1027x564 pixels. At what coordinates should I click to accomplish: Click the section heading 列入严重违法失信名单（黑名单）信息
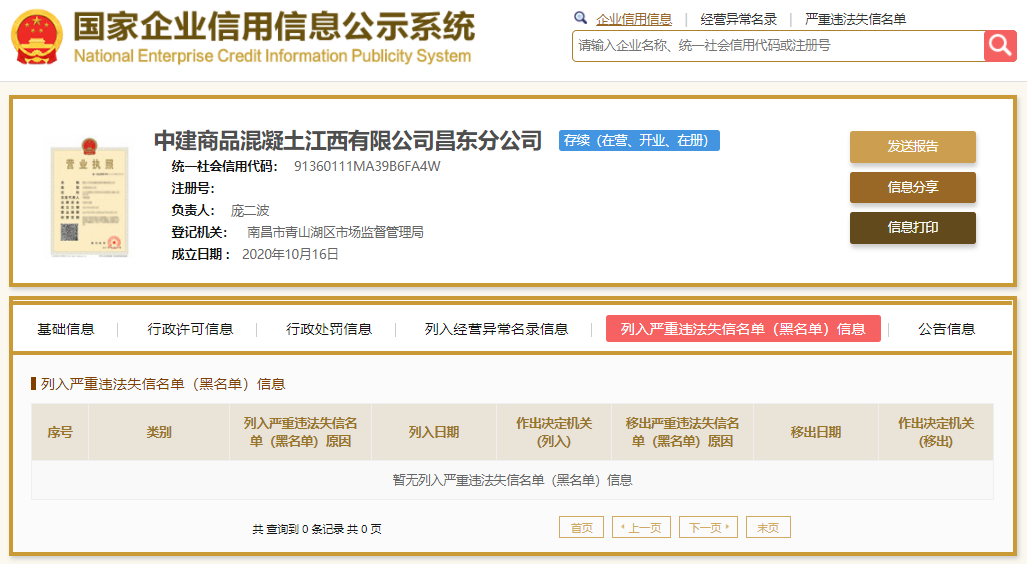click(163, 385)
